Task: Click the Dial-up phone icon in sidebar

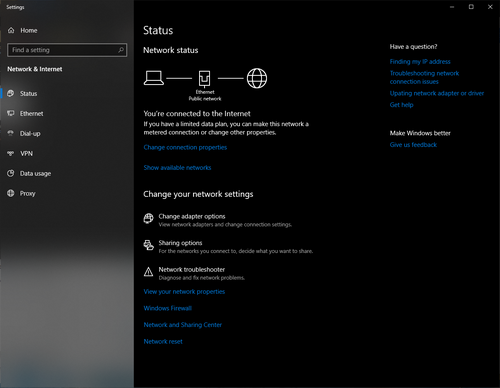Action: 11,133
